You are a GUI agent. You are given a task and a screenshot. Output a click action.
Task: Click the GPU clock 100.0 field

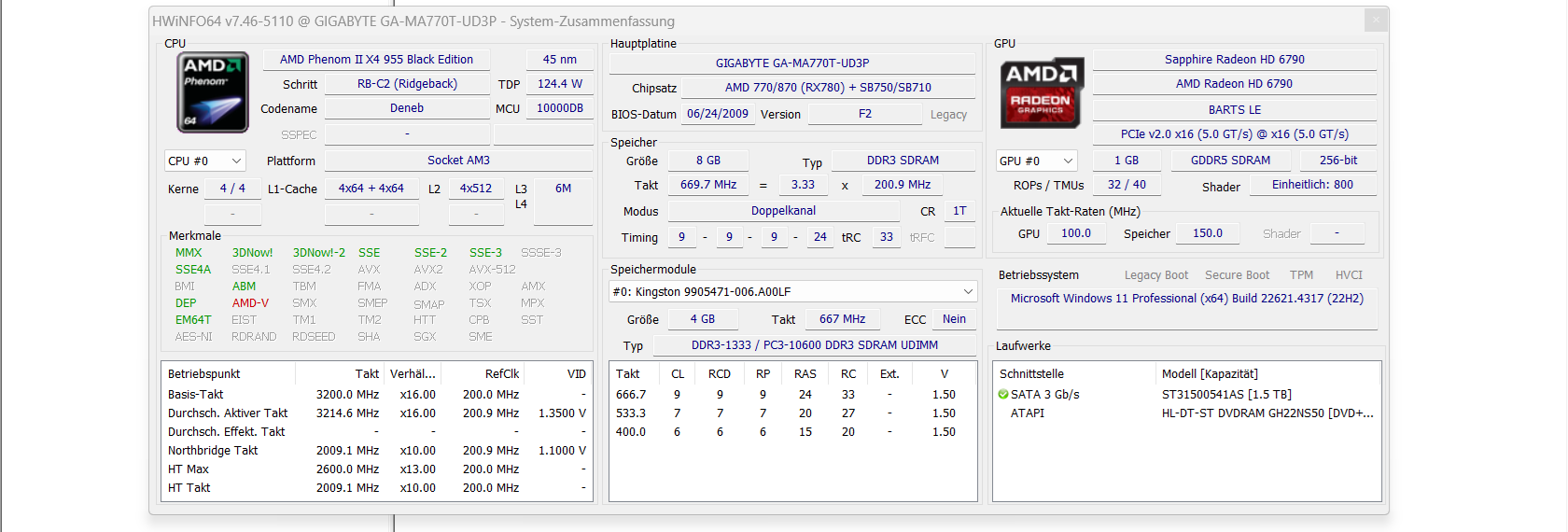[x=1076, y=233]
